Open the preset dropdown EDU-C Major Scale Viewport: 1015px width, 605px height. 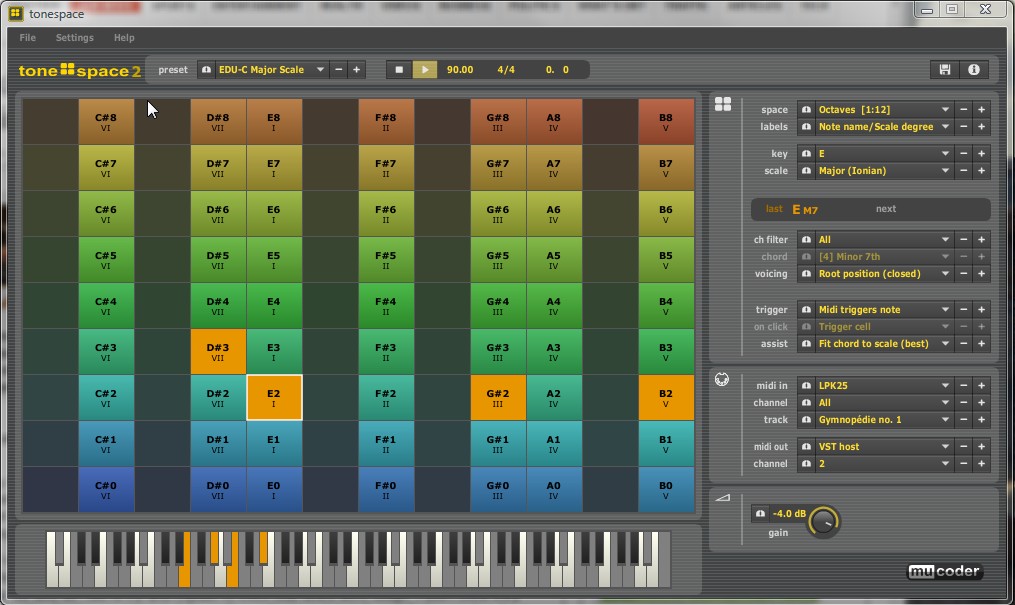click(x=272, y=69)
